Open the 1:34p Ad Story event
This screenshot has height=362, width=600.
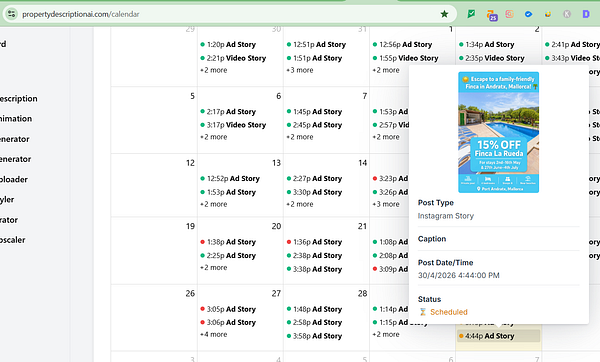pyautogui.click(x=486, y=44)
